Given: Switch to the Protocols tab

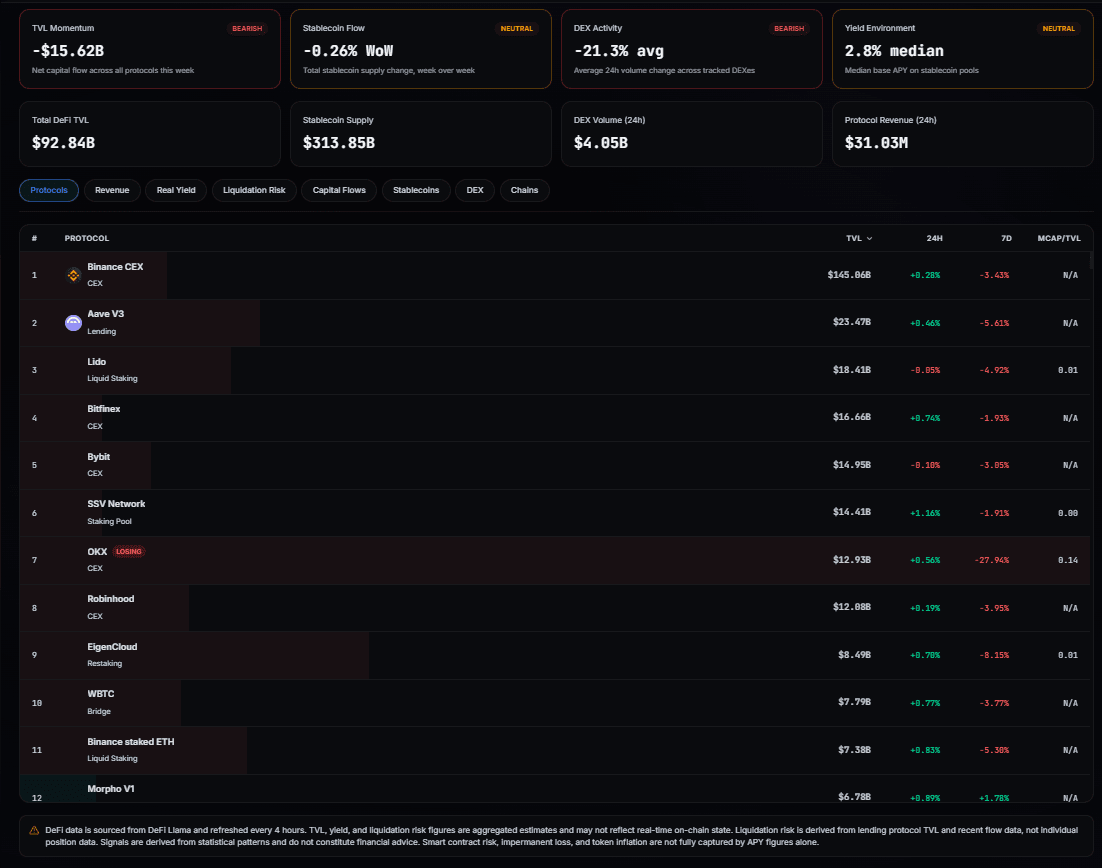Looking at the screenshot, I should pos(48,190).
